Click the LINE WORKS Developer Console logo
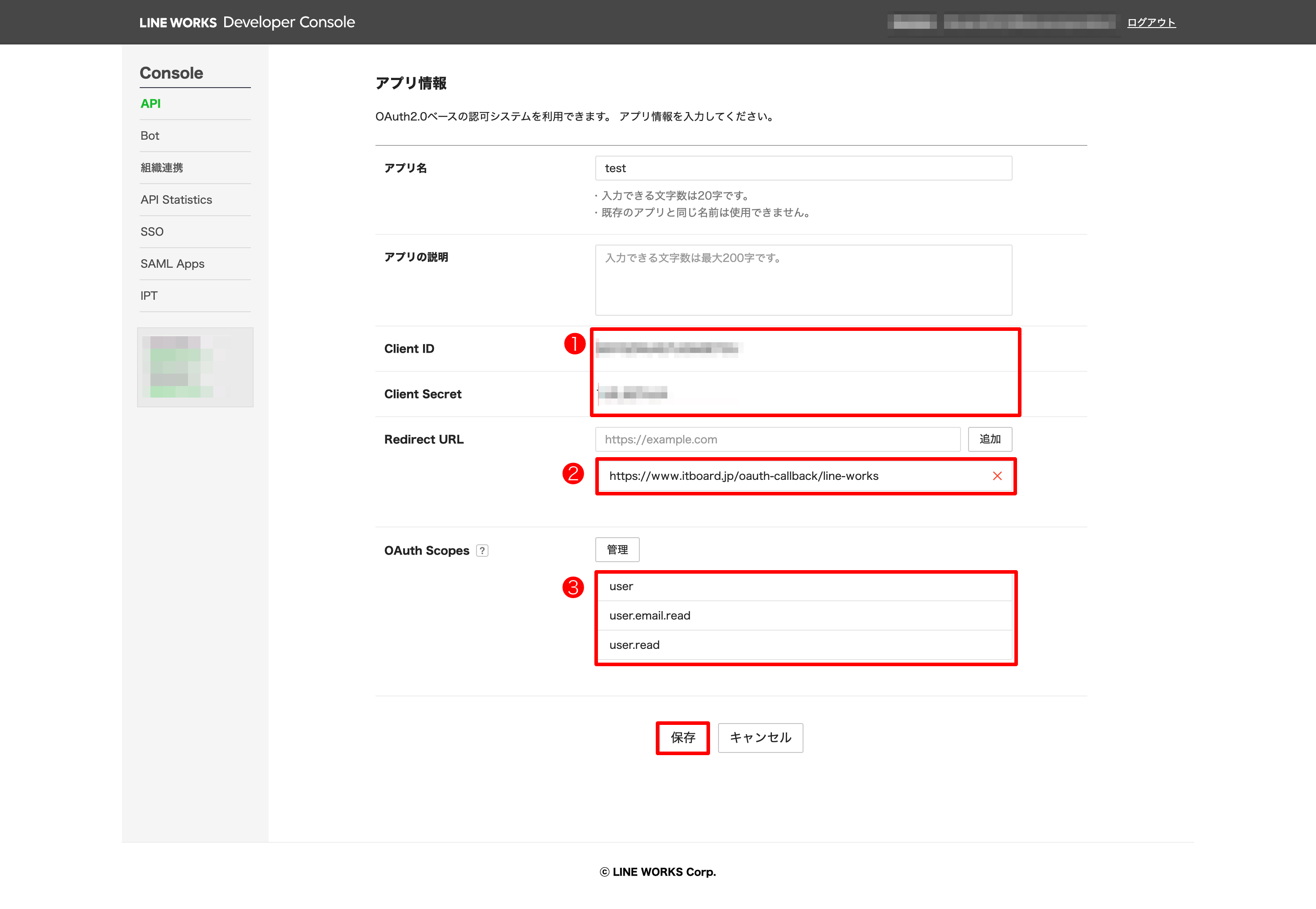 coord(246,22)
